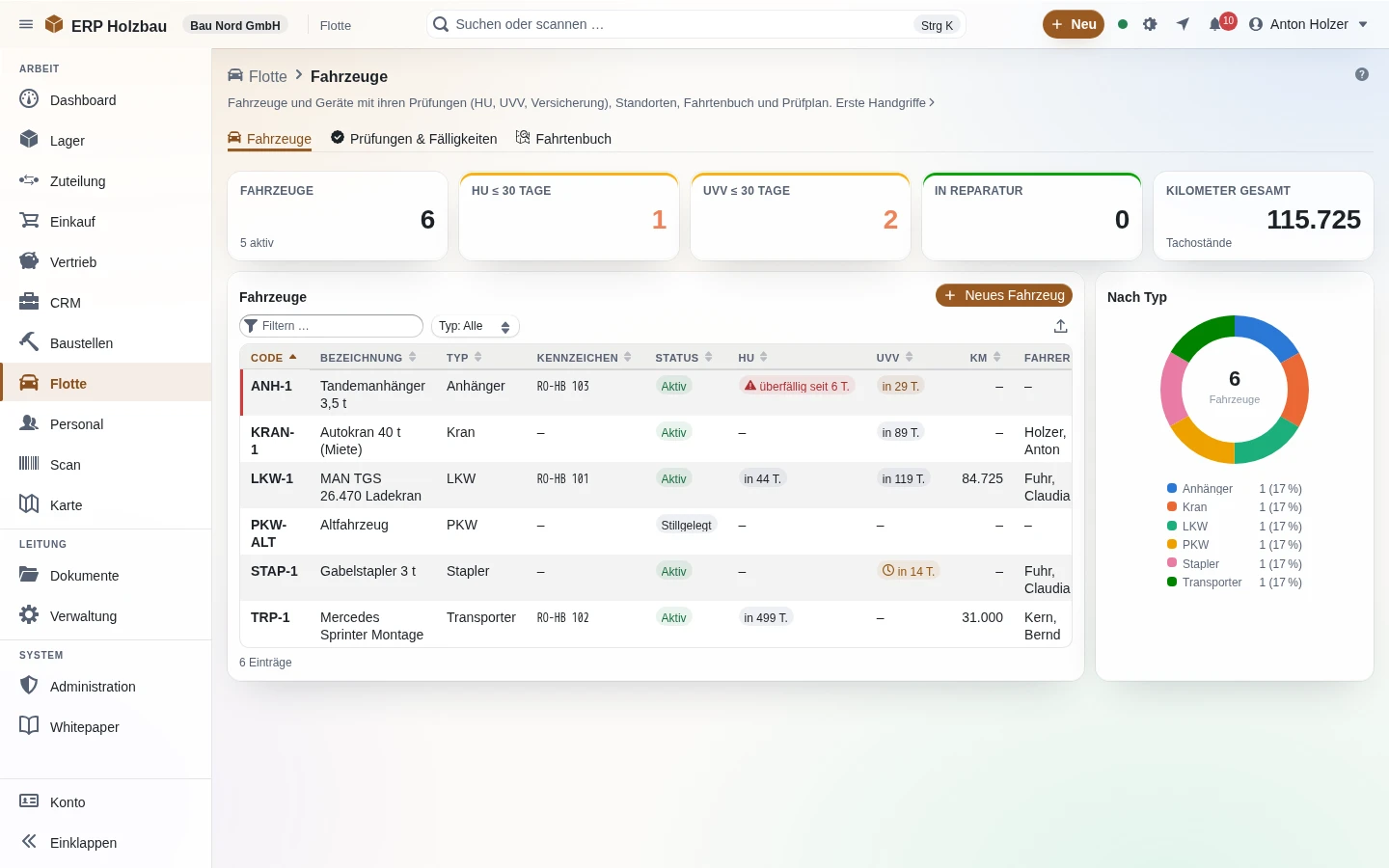Click the Filtern input field
The image size is (1389, 868).
click(x=331, y=326)
